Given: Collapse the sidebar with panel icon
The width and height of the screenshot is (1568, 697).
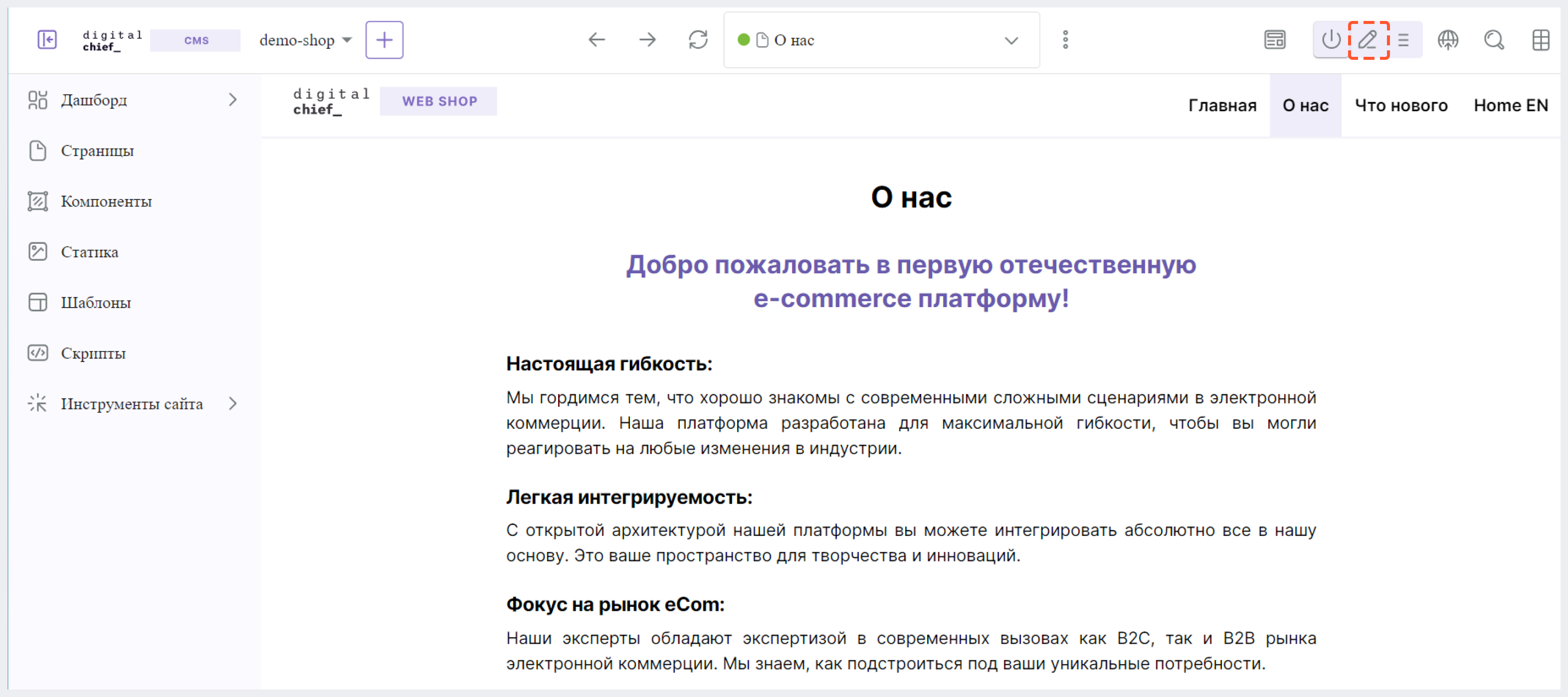Looking at the screenshot, I should pos(47,39).
